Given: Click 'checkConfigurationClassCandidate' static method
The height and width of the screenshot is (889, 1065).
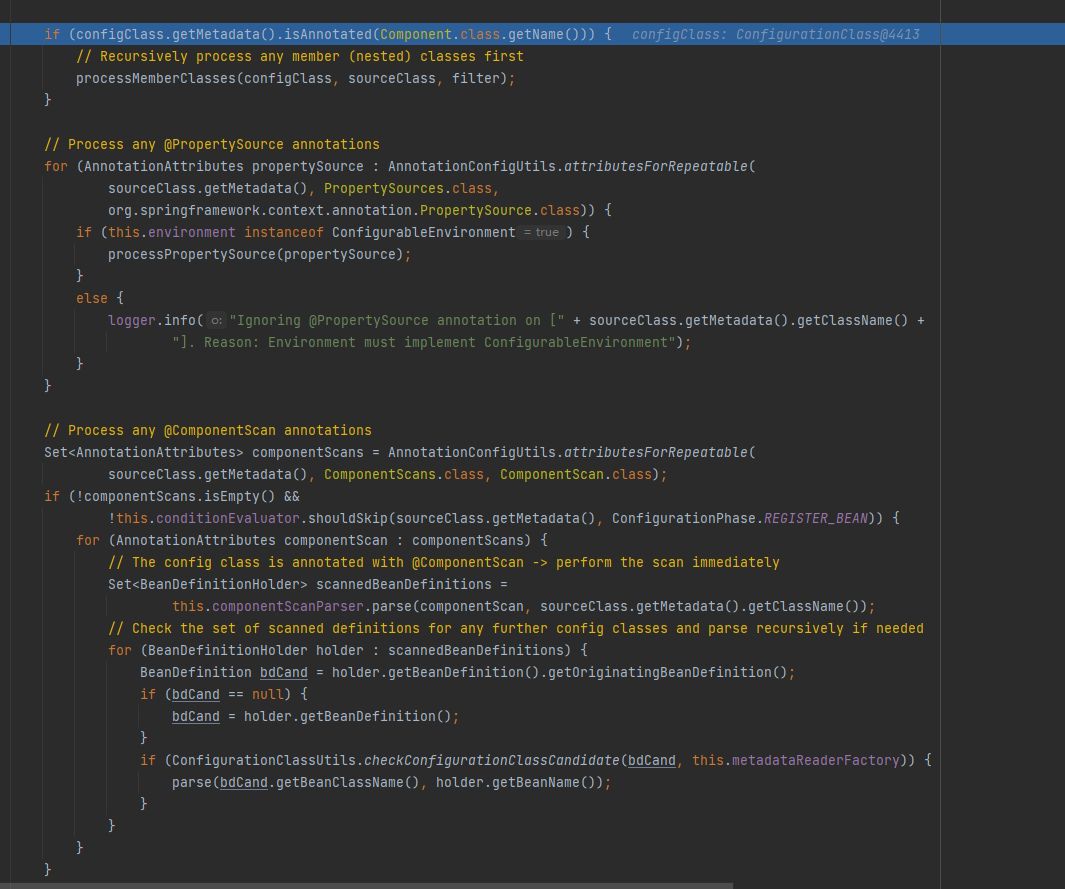Looking at the screenshot, I should click(x=492, y=760).
